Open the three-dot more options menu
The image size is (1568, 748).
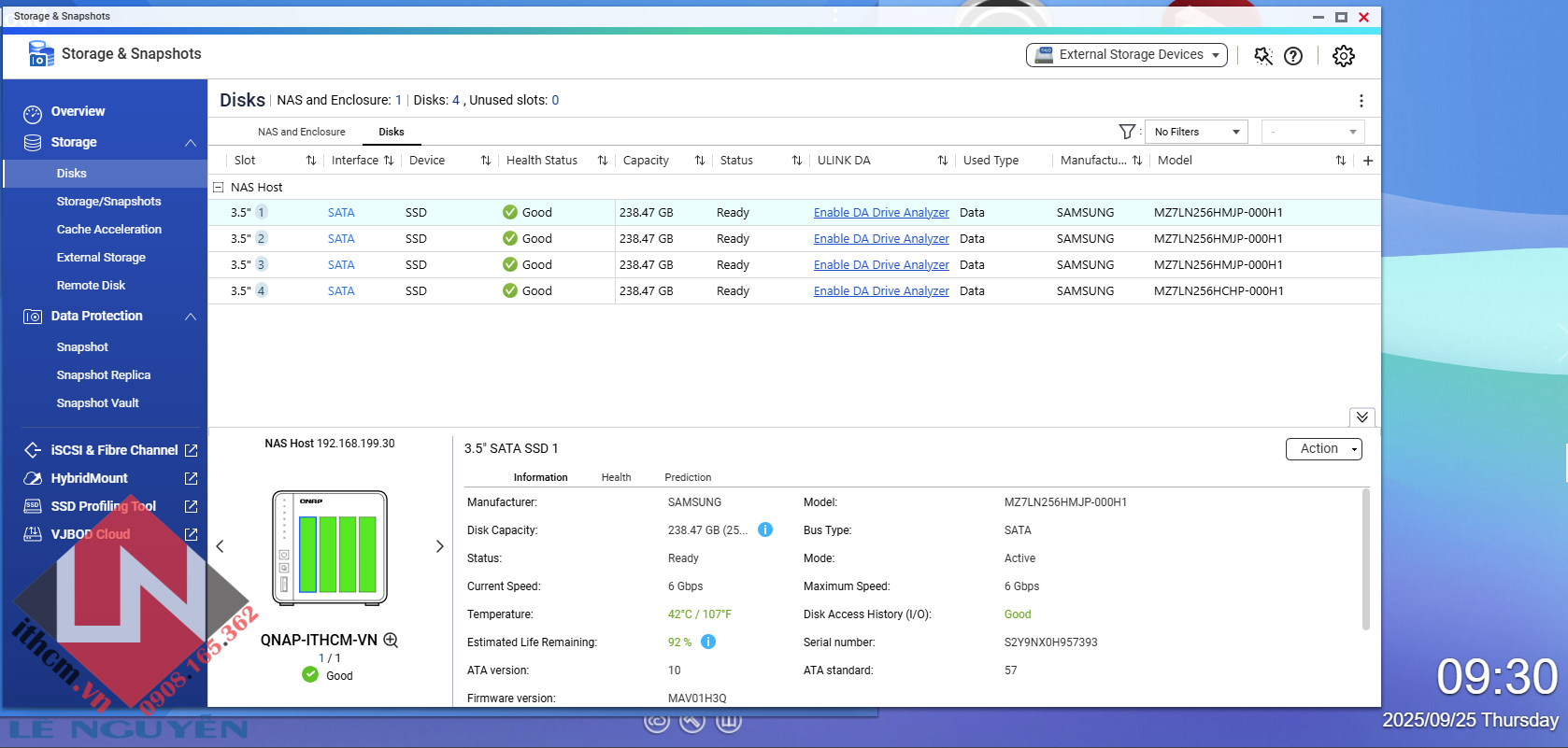pos(1361,101)
